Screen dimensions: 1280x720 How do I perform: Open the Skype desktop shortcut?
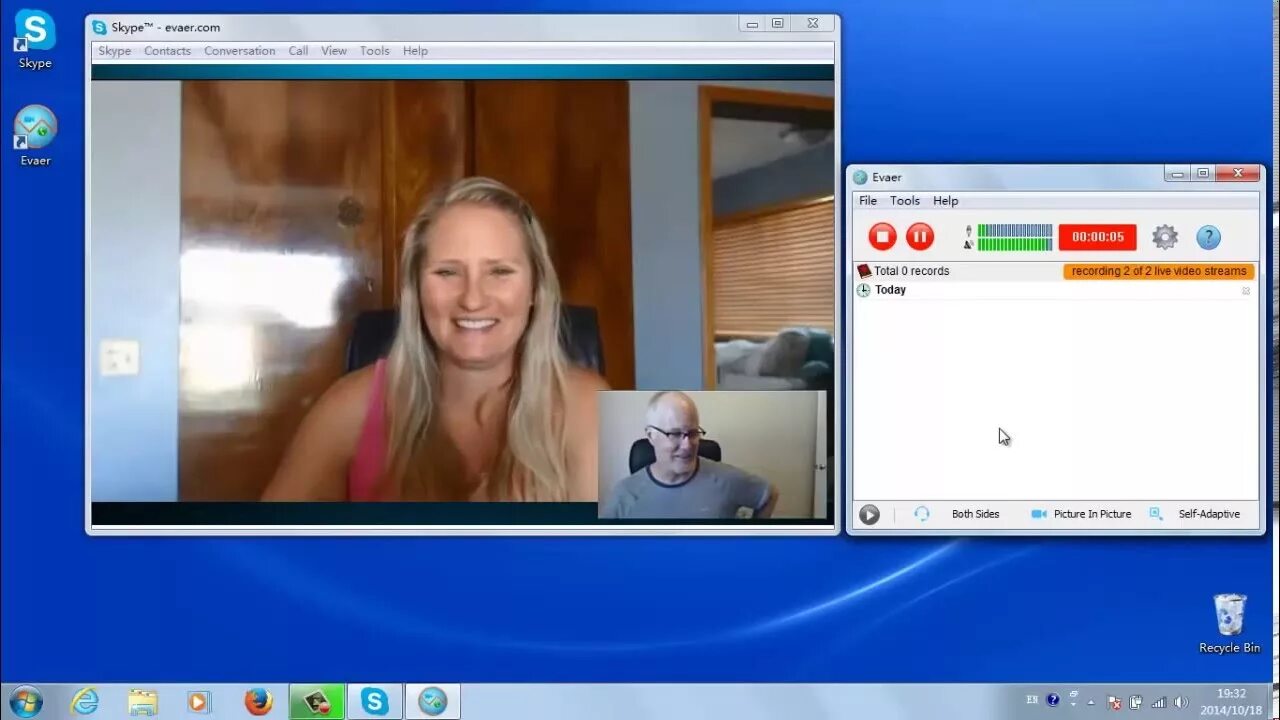35,39
